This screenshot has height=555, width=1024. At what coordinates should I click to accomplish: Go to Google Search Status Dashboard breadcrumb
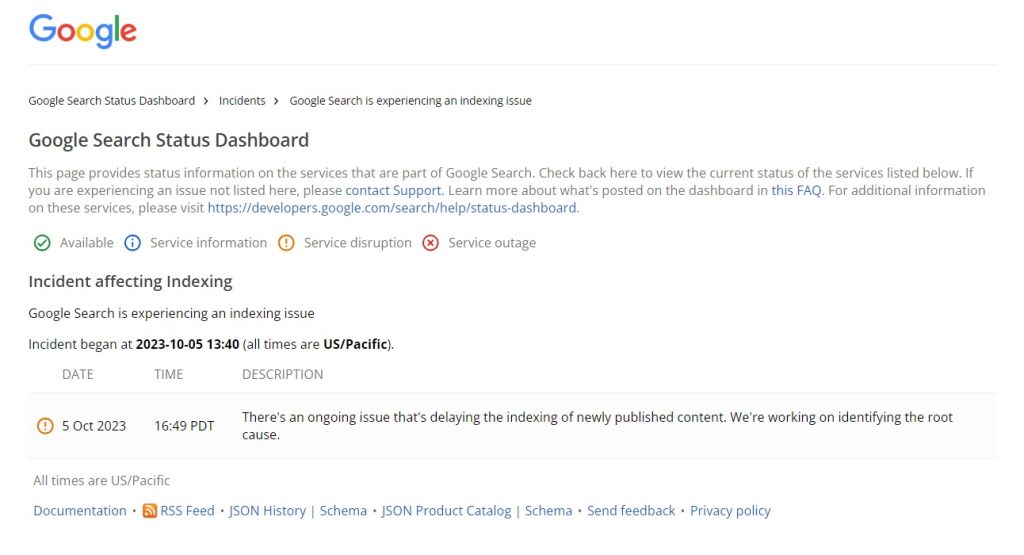tap(112, 101)
